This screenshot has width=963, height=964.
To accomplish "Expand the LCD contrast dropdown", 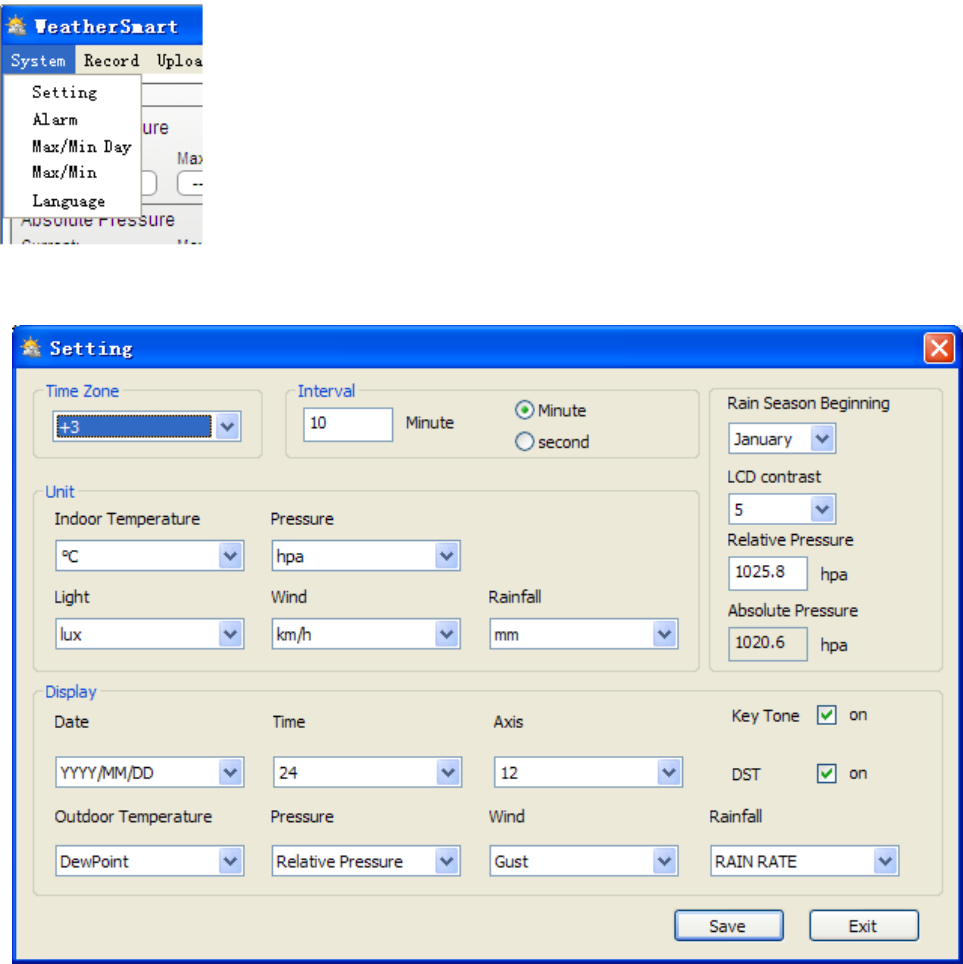I will tap(822, 509).
